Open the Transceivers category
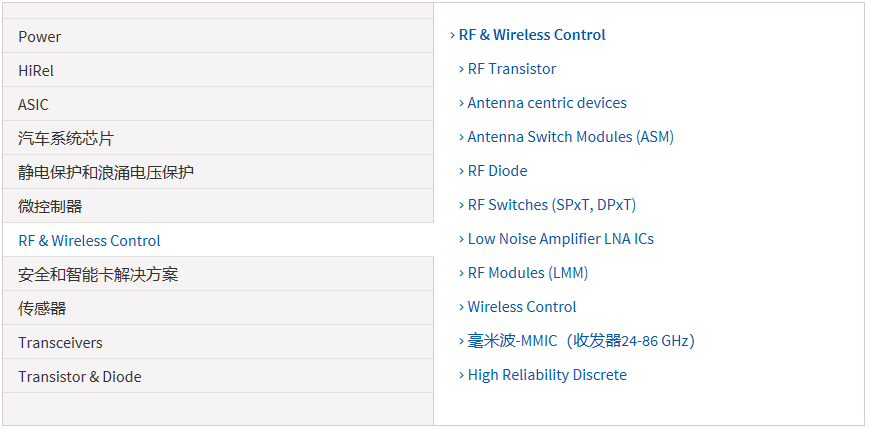Viewport: 870px width, 430px height. (x=60, y=343)
